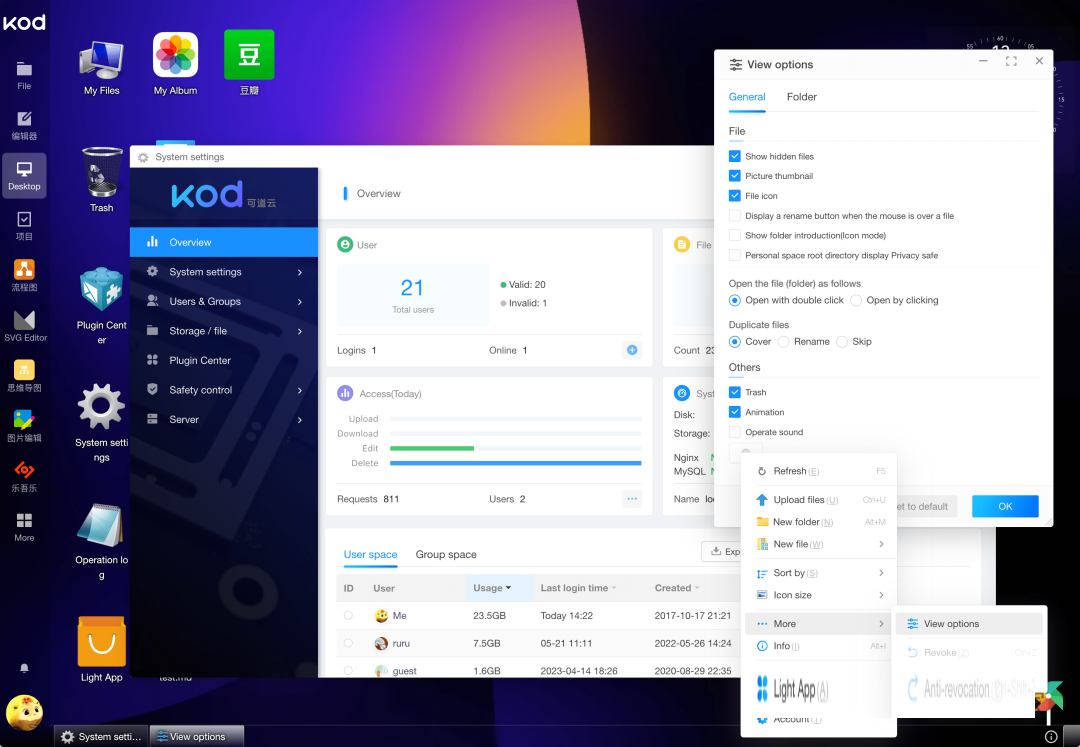The image size is (1080, 747).
Task: Expand Safety control in the settings sidebar
Action: click(224, 390)
